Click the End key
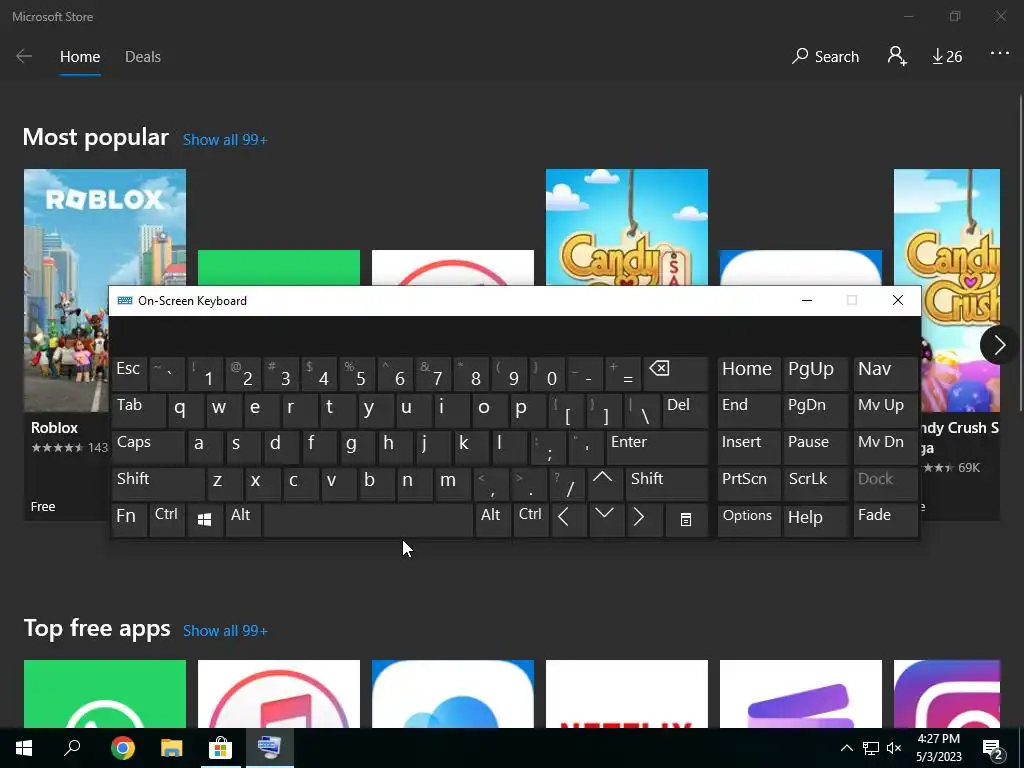1024x768 pixels. click(x=748, y=410)
